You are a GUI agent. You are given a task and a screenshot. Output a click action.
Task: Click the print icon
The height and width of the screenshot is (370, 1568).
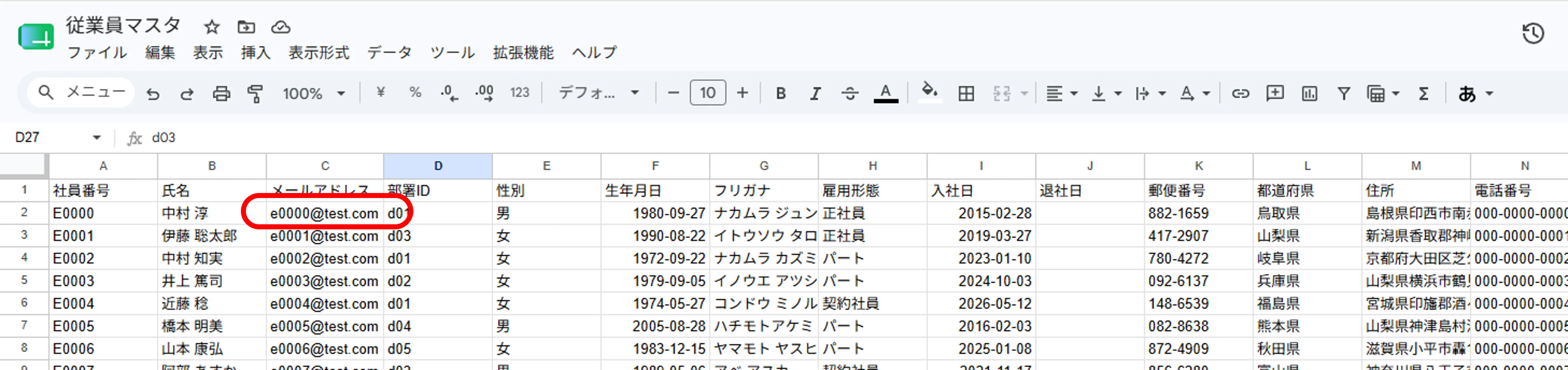221,94
